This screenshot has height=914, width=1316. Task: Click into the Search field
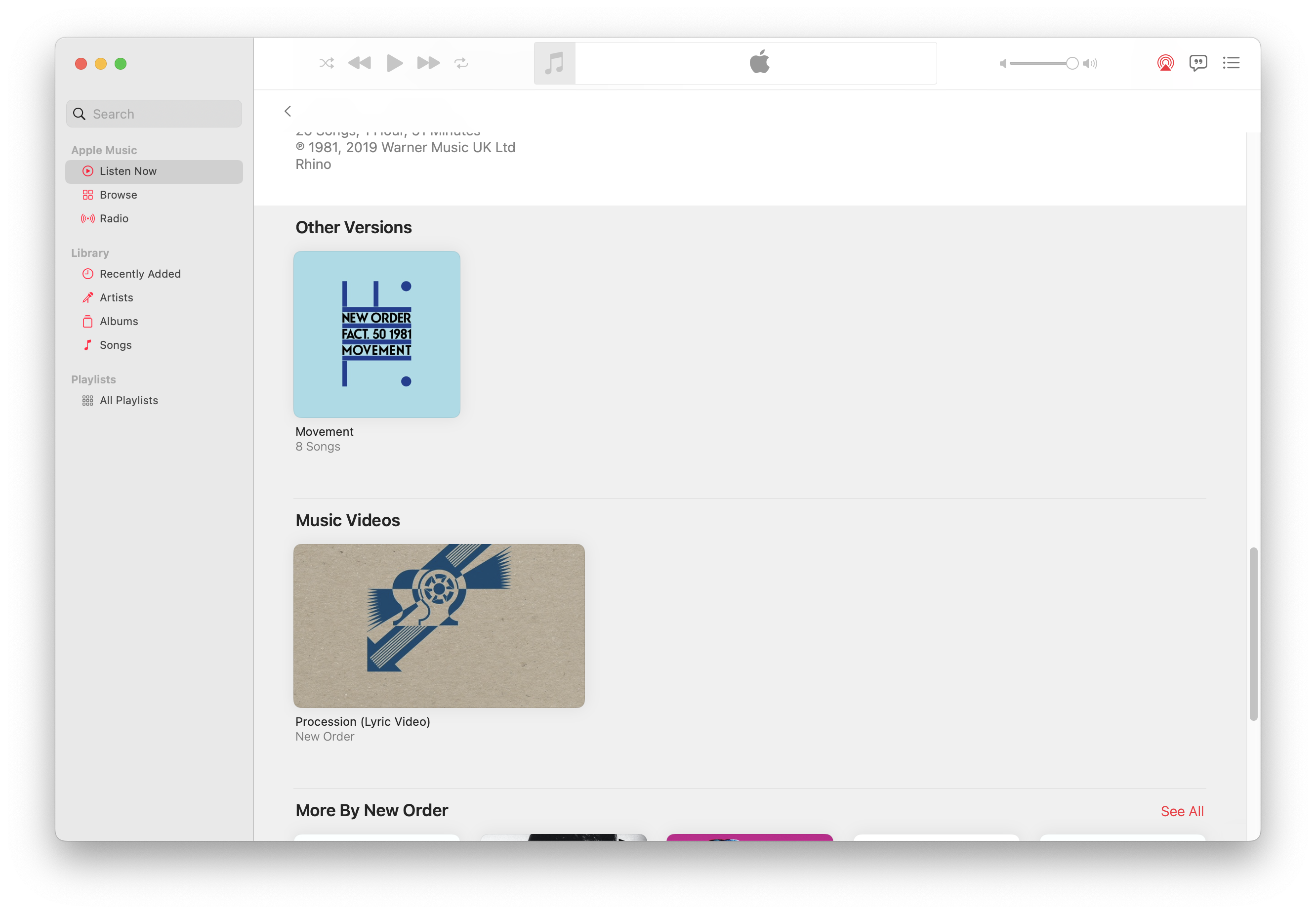tap(154, 114)
